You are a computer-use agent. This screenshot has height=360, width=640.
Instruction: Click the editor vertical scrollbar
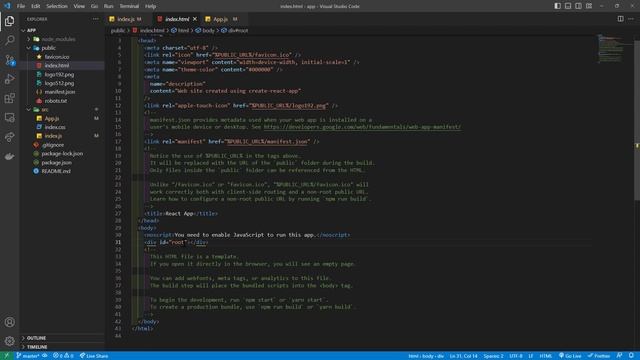637,120
